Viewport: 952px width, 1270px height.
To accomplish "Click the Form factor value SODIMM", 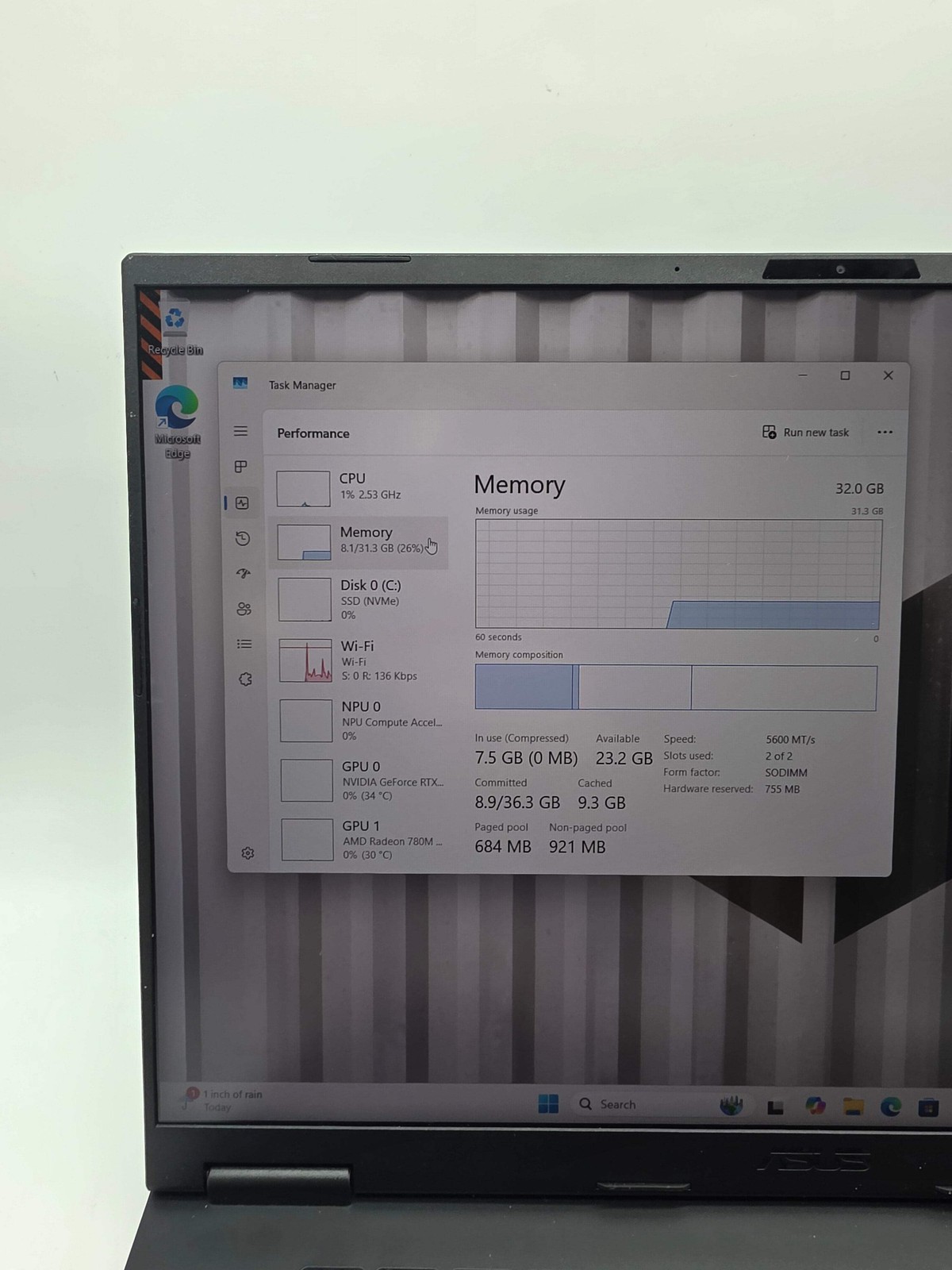I will click(786, 772).
